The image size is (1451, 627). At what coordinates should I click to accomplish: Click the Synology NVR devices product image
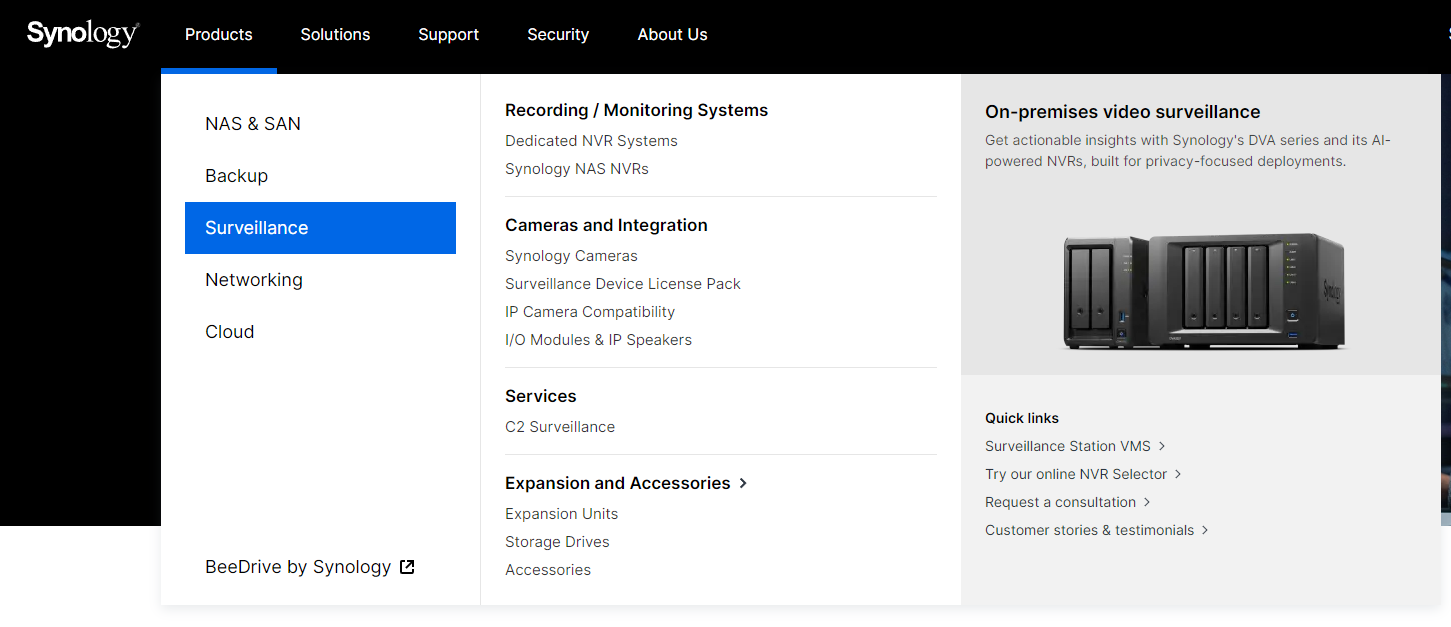point(1203,291)
